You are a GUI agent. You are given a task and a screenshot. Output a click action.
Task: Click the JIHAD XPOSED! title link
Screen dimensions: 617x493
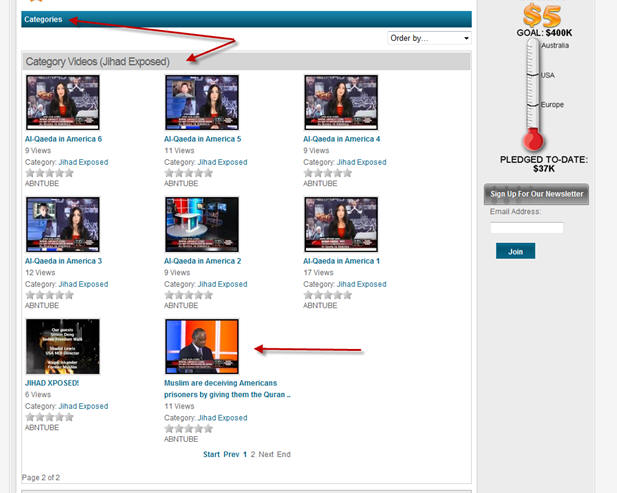[52, 383]
